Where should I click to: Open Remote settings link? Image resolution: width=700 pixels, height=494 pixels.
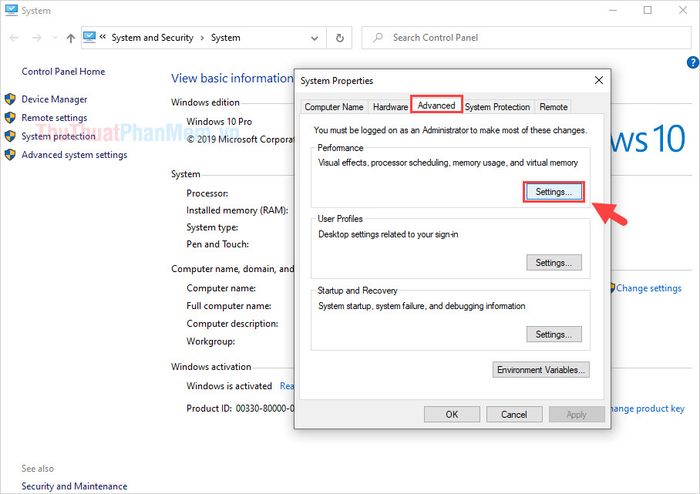[x=54, y=118]
